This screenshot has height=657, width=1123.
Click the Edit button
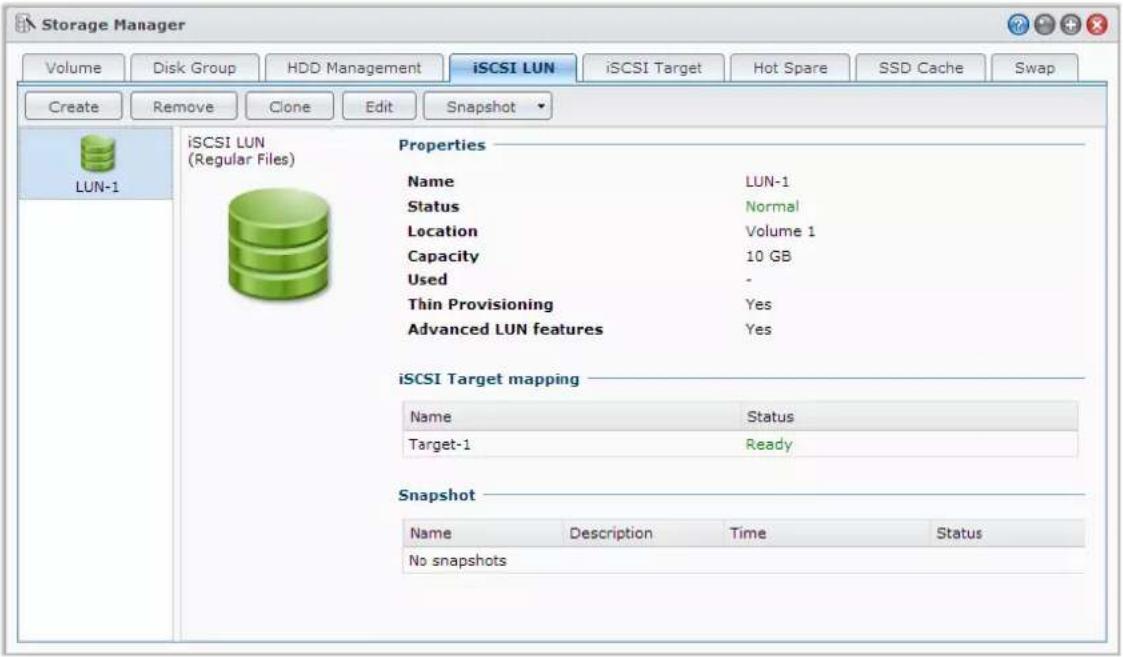[x=379, y=107]
